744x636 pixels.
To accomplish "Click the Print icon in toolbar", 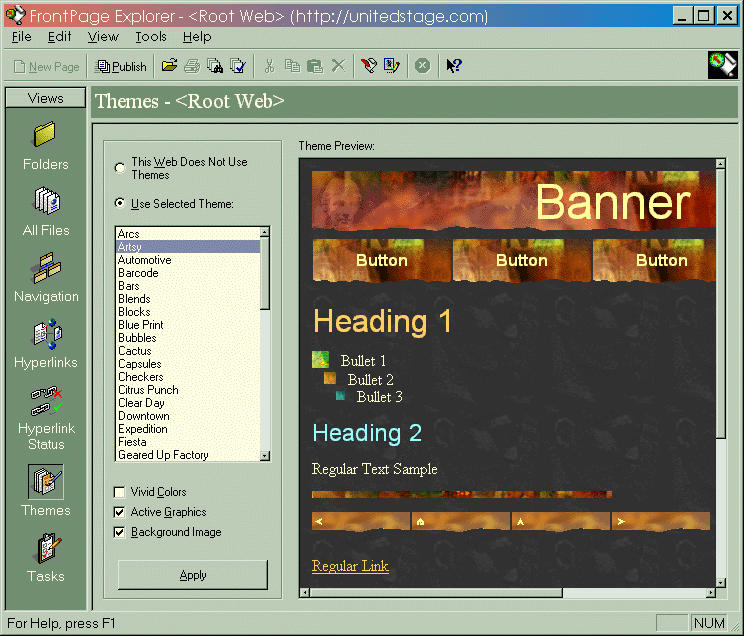I will (x=192, y=66).
